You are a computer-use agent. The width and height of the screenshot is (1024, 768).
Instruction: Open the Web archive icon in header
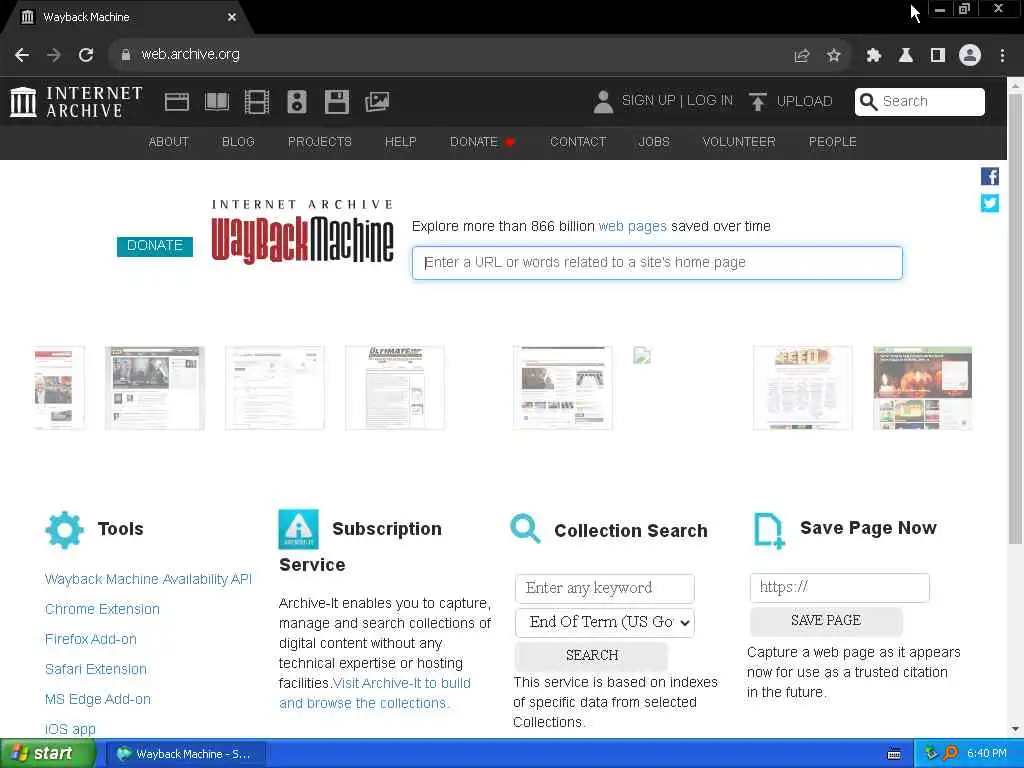point(176,102)
